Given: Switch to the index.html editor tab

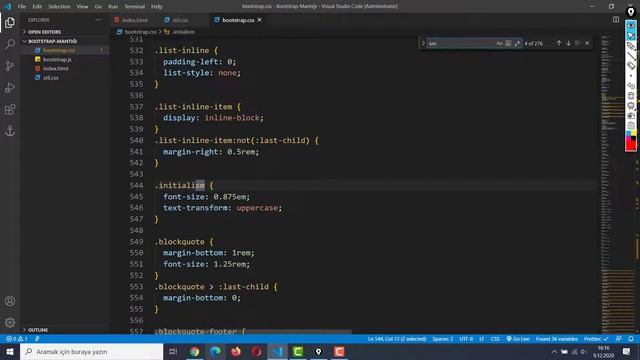Looking at the screenshot, I should click(x=134, y=20).
